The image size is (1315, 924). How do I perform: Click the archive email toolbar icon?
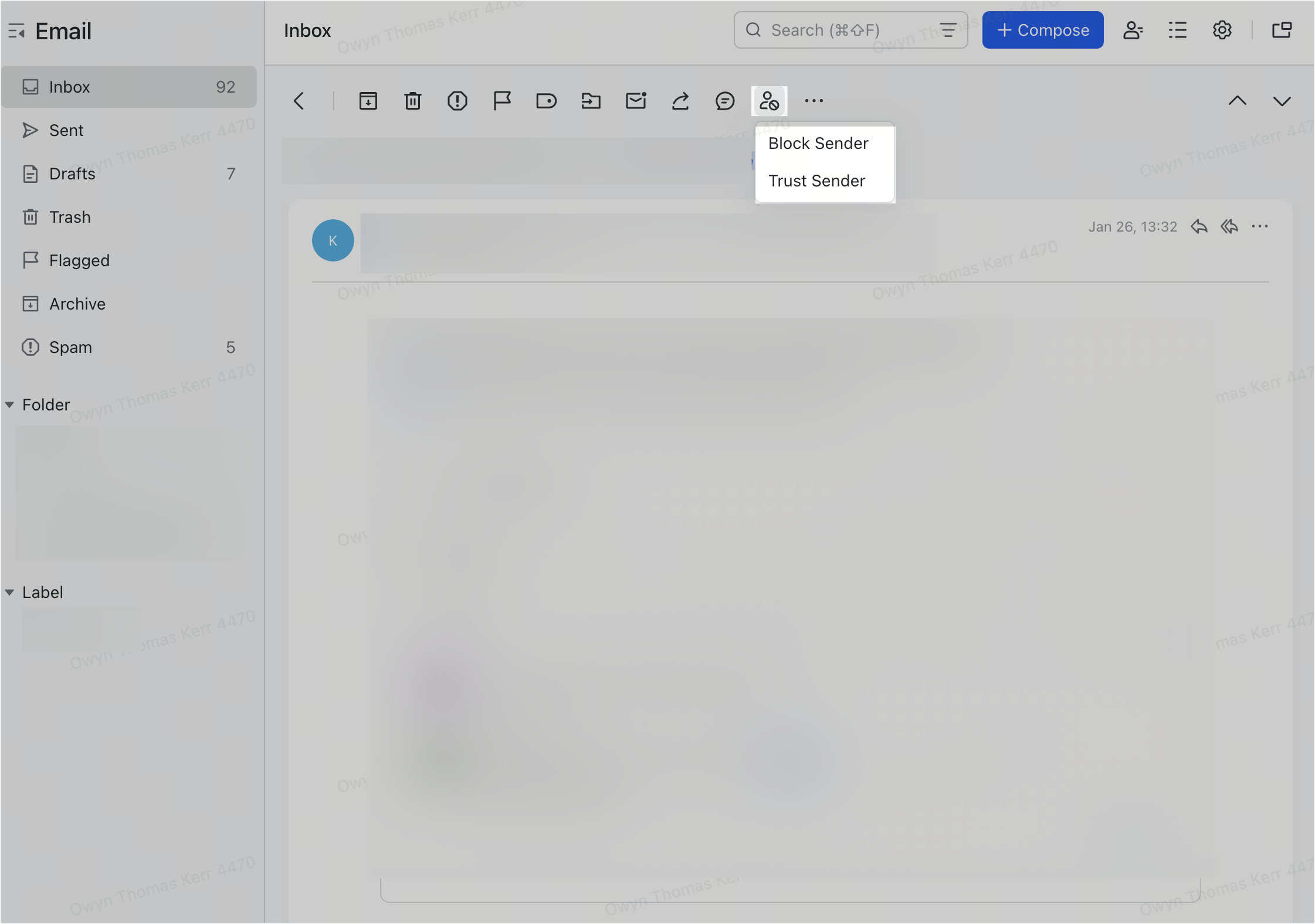(368, 101)
